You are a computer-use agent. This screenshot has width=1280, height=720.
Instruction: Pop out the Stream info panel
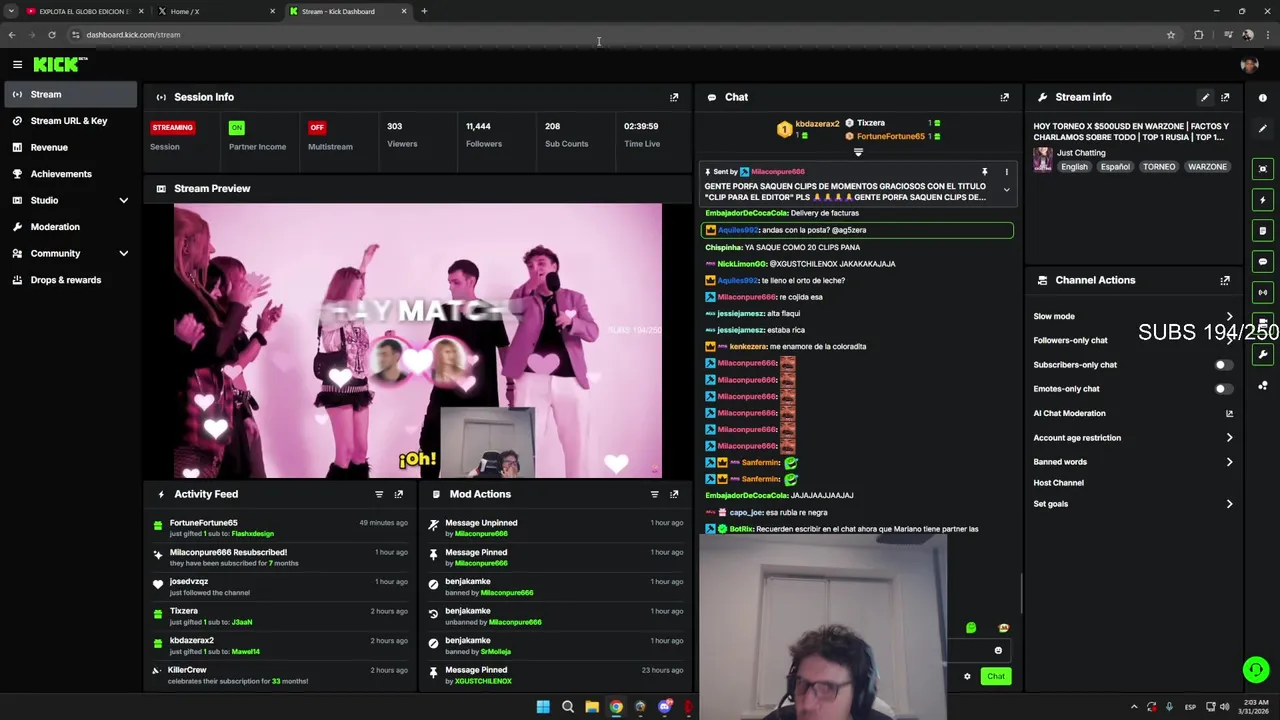(x=1225, y=97)
